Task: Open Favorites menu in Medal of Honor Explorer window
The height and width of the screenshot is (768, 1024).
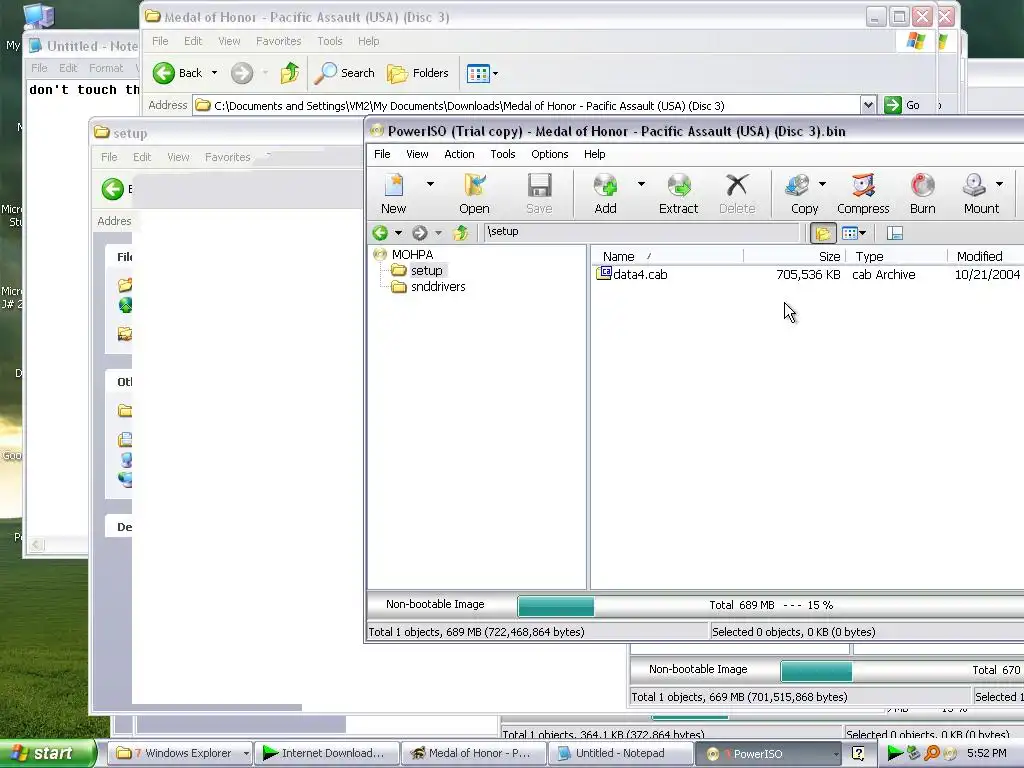Action: [279, 41]
